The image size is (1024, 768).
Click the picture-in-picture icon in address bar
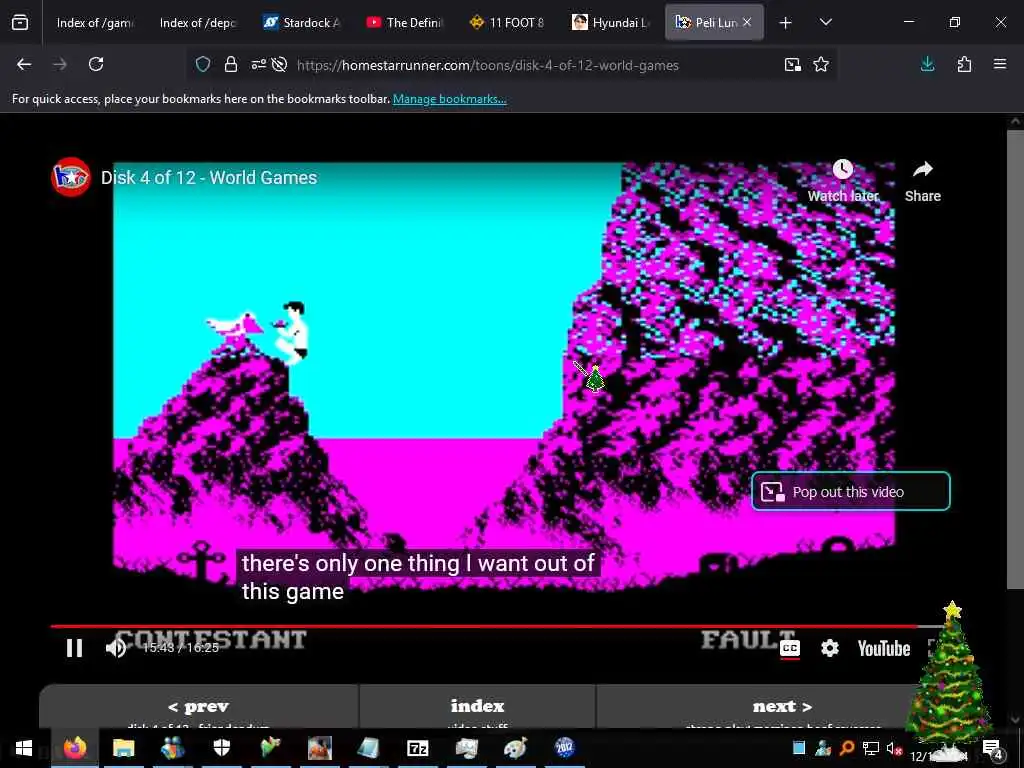pos(793,65)
